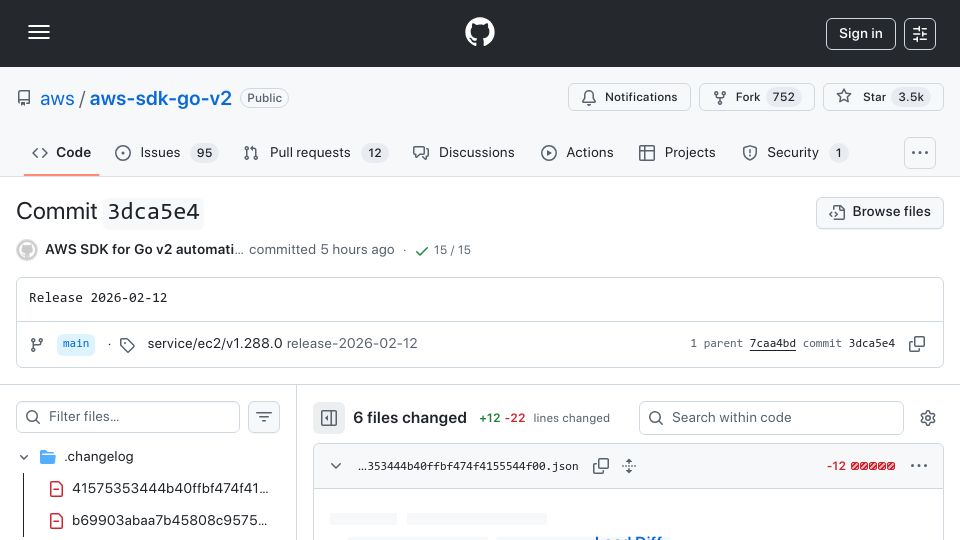
Task: Open the Projects tab
Action: pyautogui.click(x=677, y=152)
